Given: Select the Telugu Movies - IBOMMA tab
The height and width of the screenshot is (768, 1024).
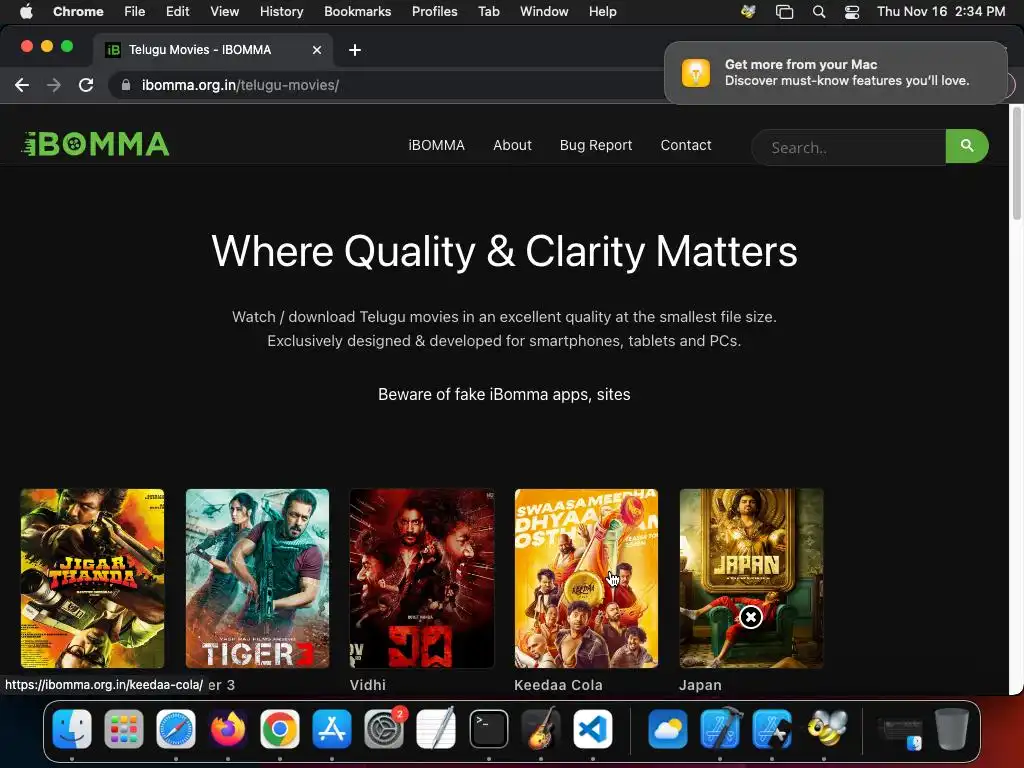Looking at the screenshot, I should coord(212,50).
